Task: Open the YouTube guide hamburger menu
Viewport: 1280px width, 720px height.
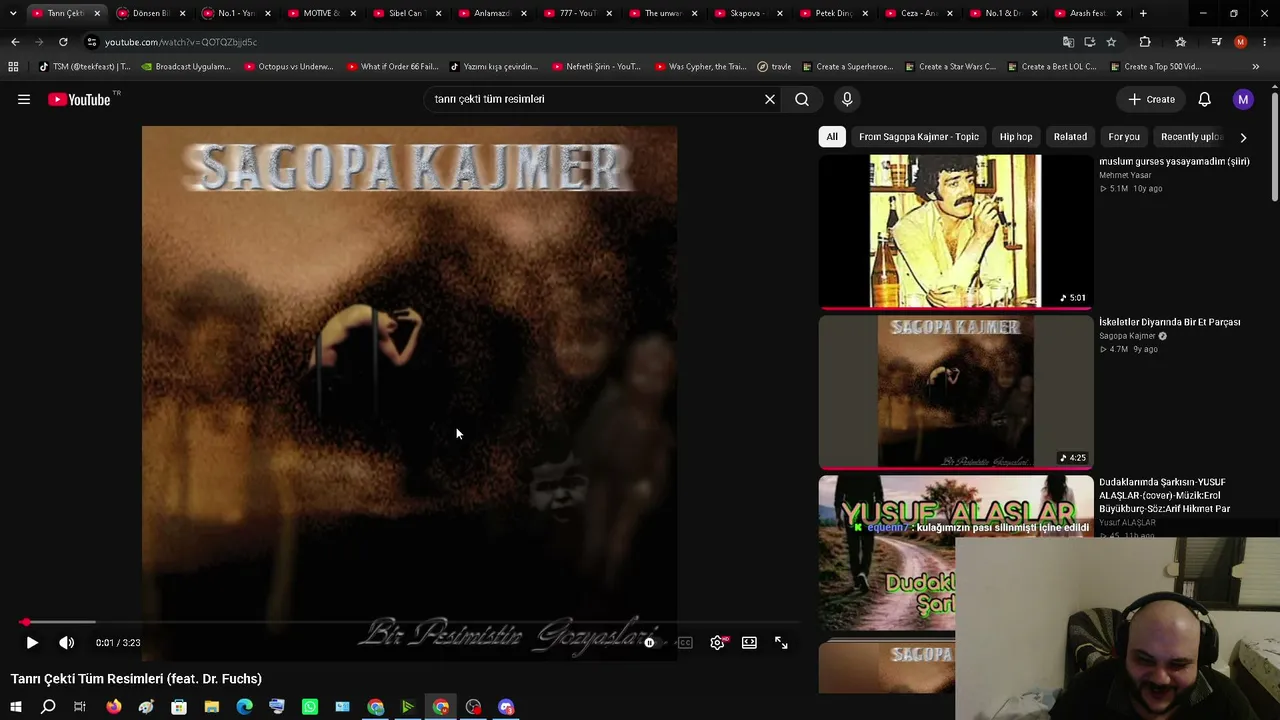Action: [x=24, y=99]
